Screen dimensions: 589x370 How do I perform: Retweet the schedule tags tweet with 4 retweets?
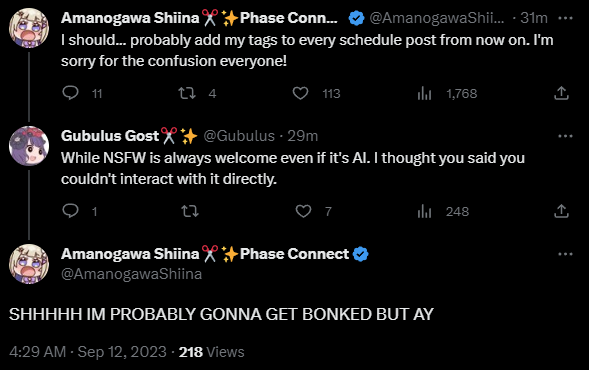pyautogui.click(x=187, y=93)
